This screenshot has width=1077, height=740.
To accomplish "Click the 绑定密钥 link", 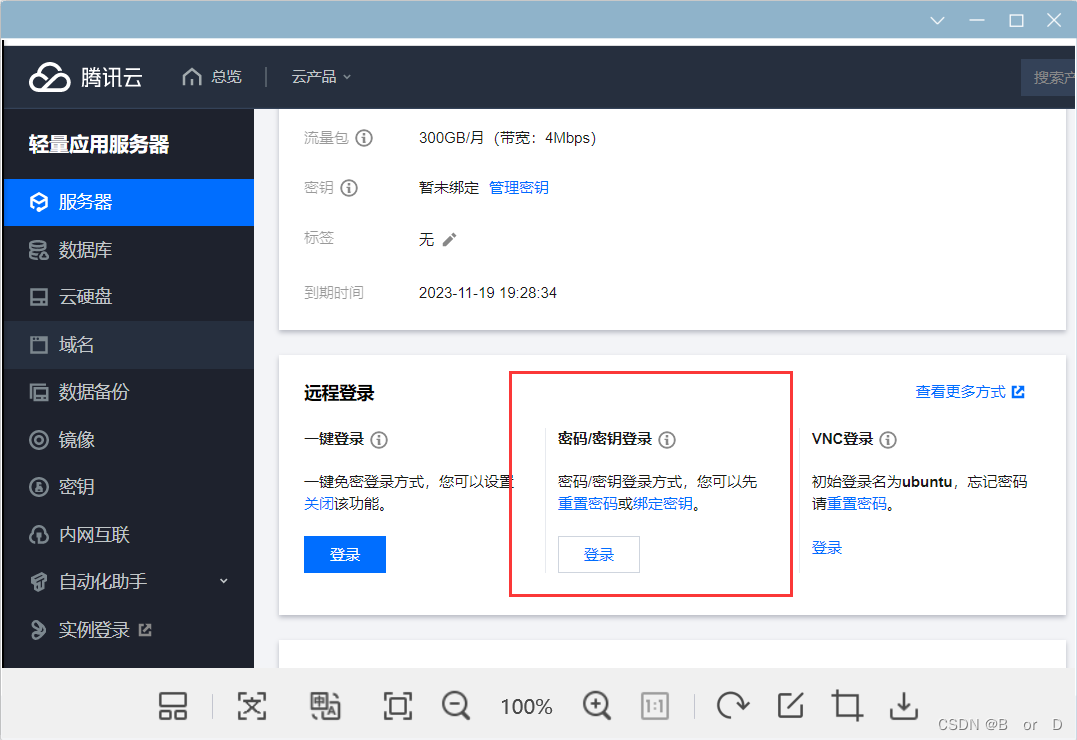I will coord(662,504).
